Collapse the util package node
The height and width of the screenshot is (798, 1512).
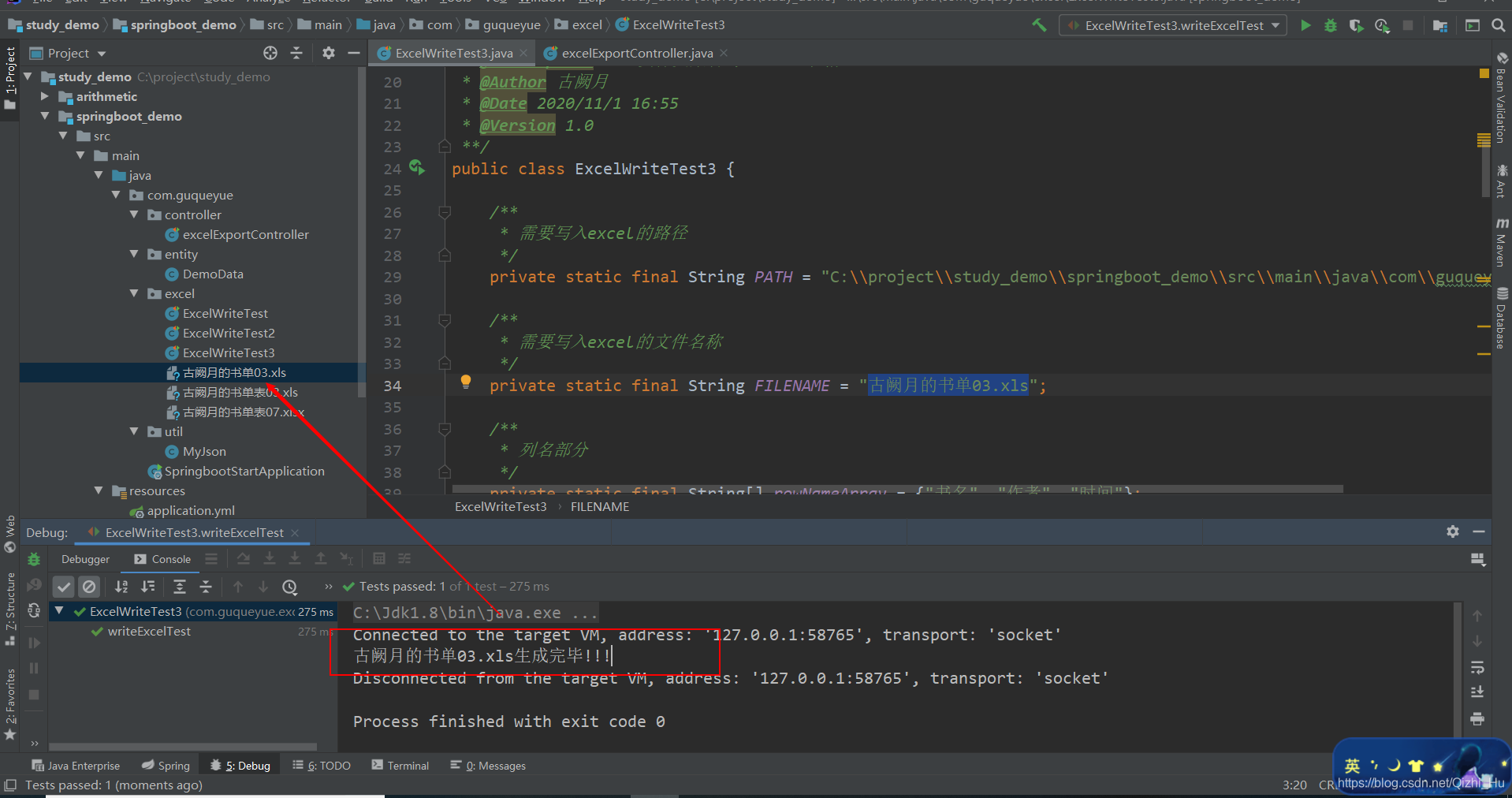133,431
